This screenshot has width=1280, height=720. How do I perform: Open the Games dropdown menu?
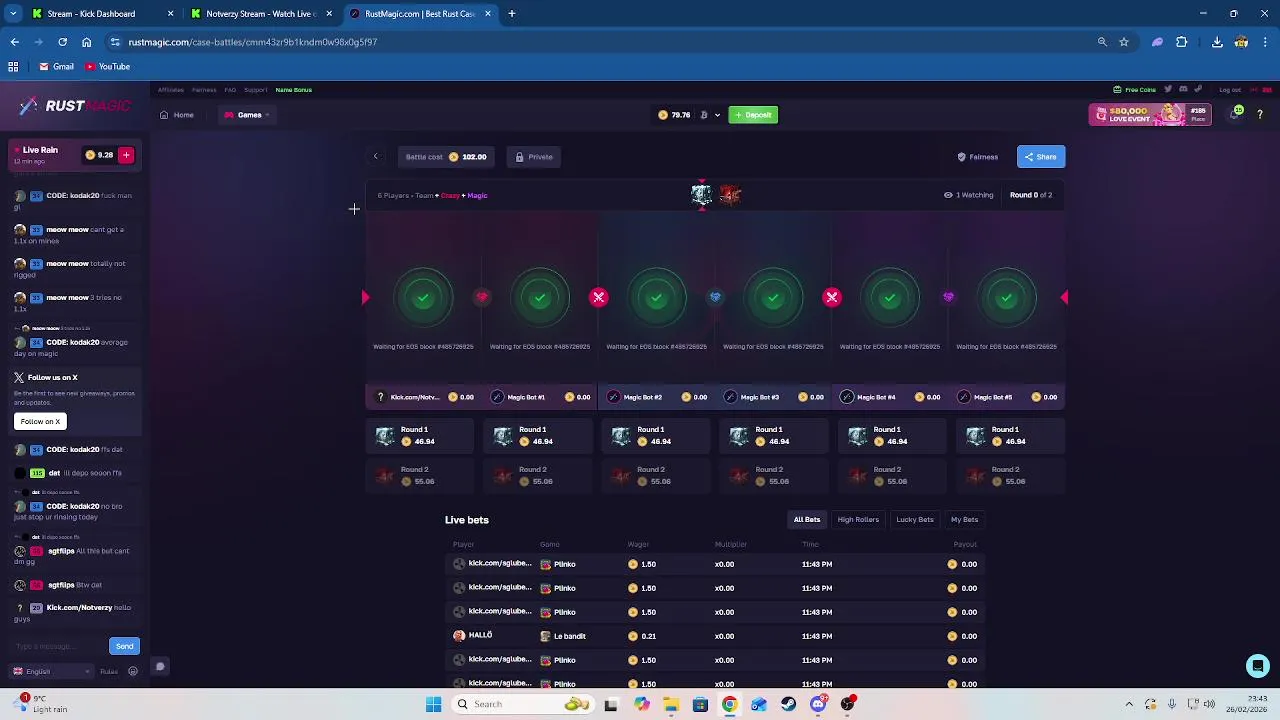click(246, 115)
